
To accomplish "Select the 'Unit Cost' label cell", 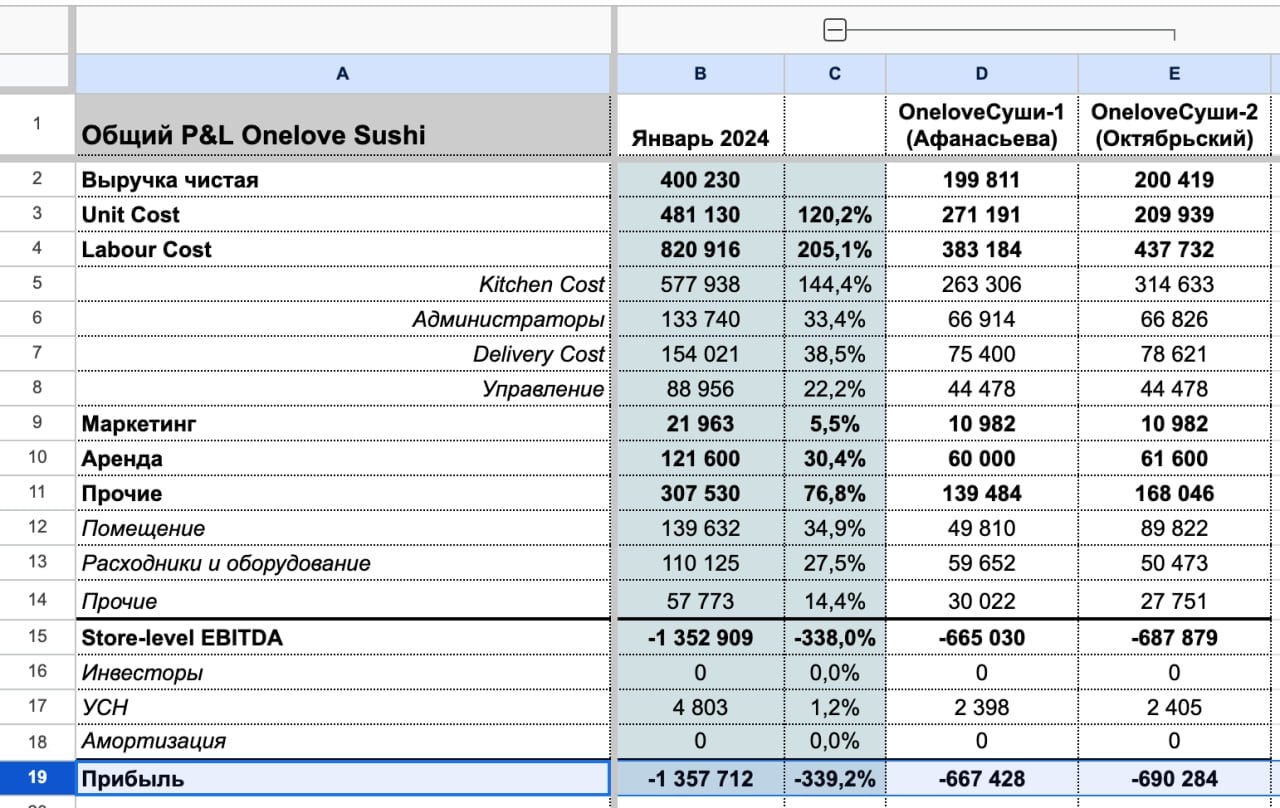I will pyautogui.click(x=343, y=214).
